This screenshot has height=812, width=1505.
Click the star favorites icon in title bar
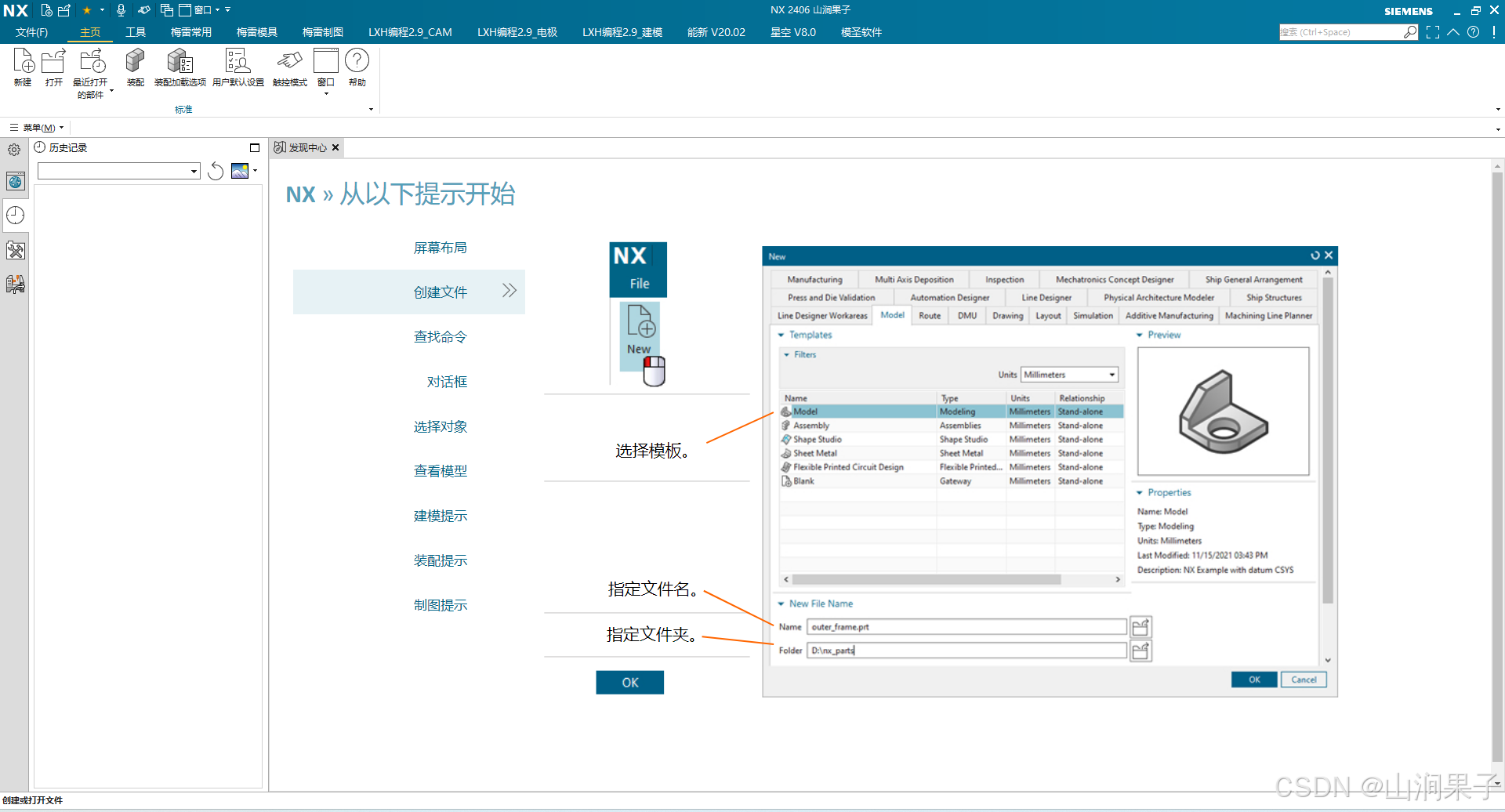point(87,10)
